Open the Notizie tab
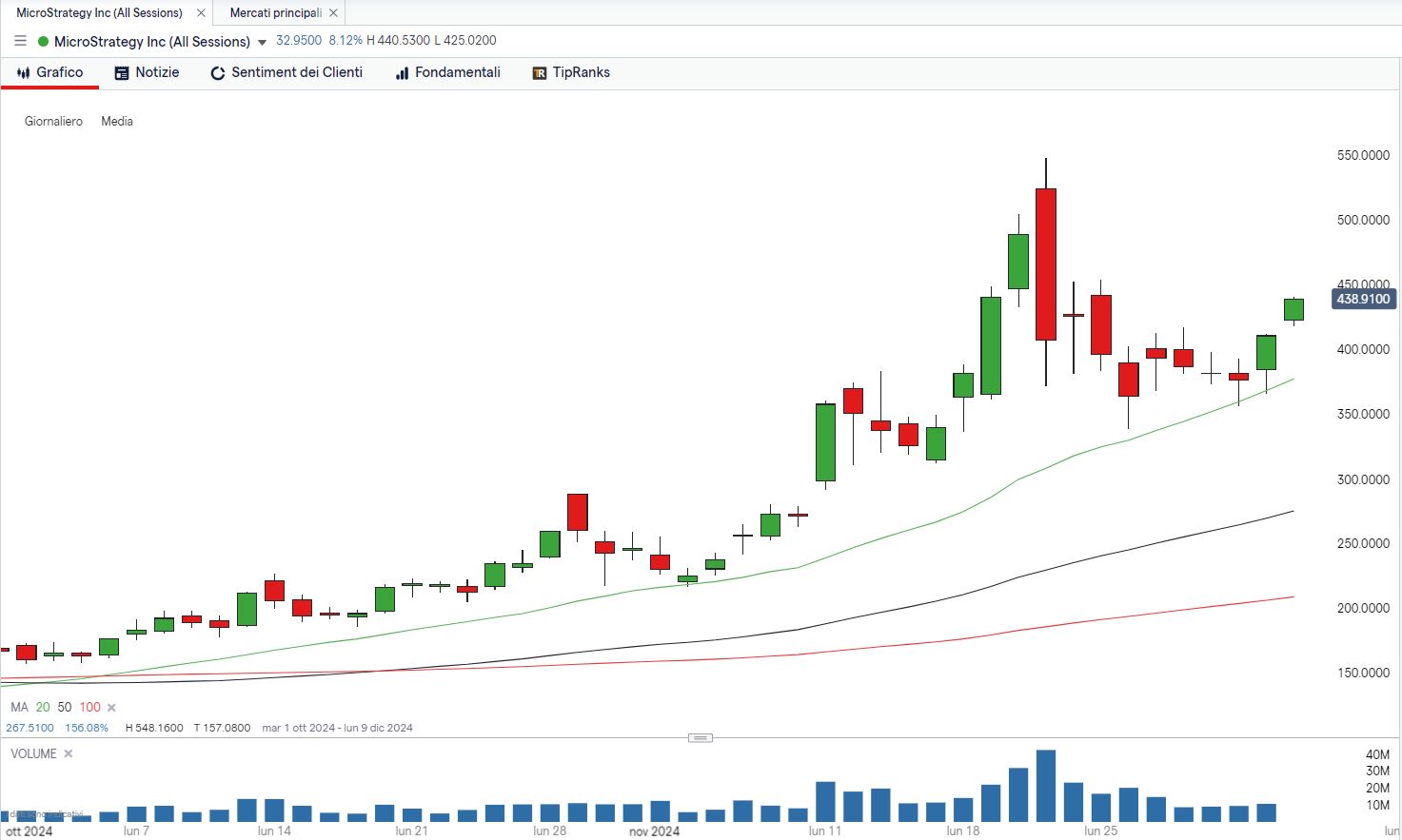 [x=147, y=72]
